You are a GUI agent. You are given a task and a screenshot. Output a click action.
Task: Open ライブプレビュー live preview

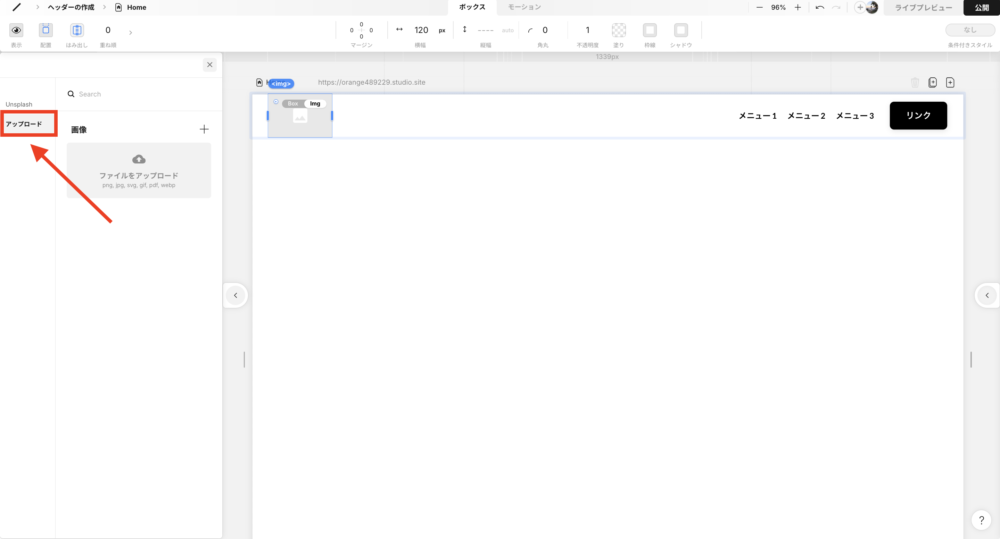pos(923,8)
